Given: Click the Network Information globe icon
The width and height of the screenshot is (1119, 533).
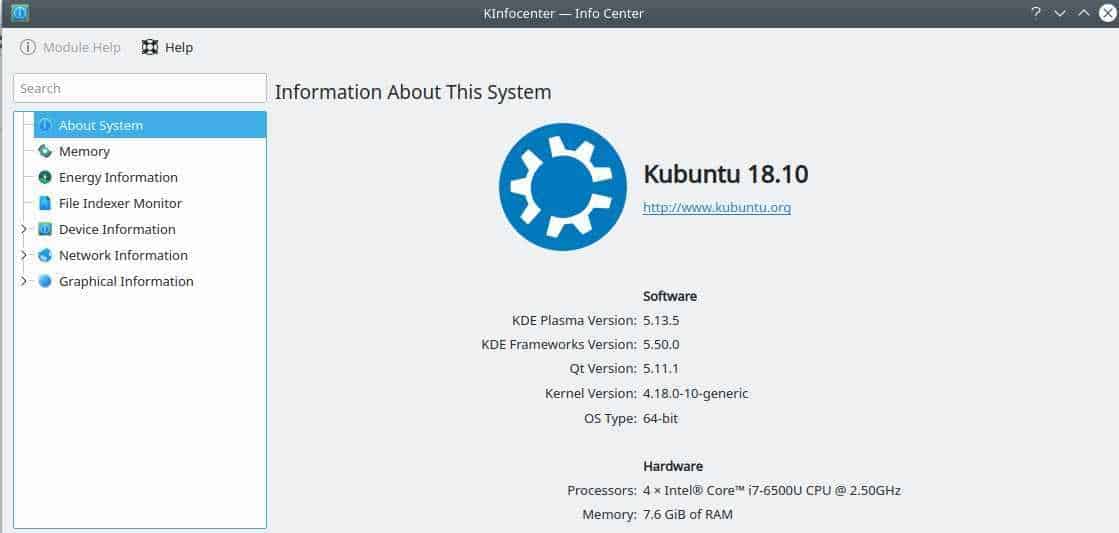Looking at the screenshot, I should (45, 255).
